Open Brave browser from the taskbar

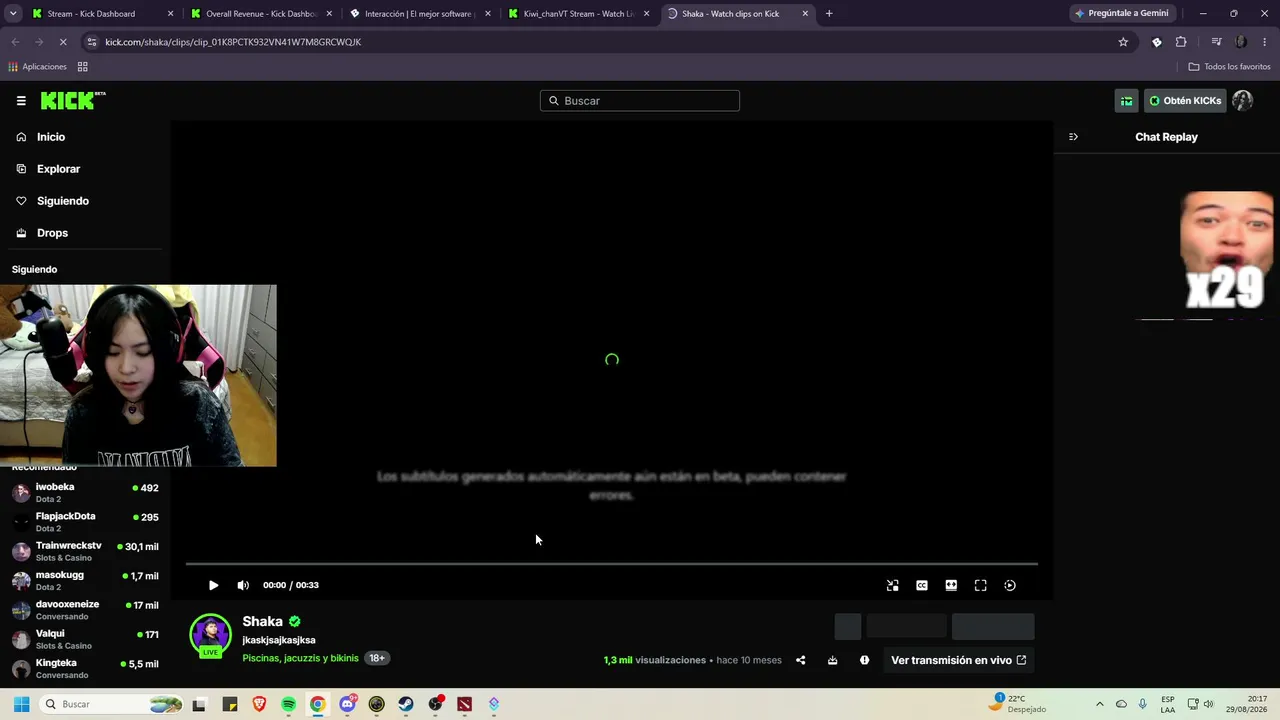click(x=259, y=704)
